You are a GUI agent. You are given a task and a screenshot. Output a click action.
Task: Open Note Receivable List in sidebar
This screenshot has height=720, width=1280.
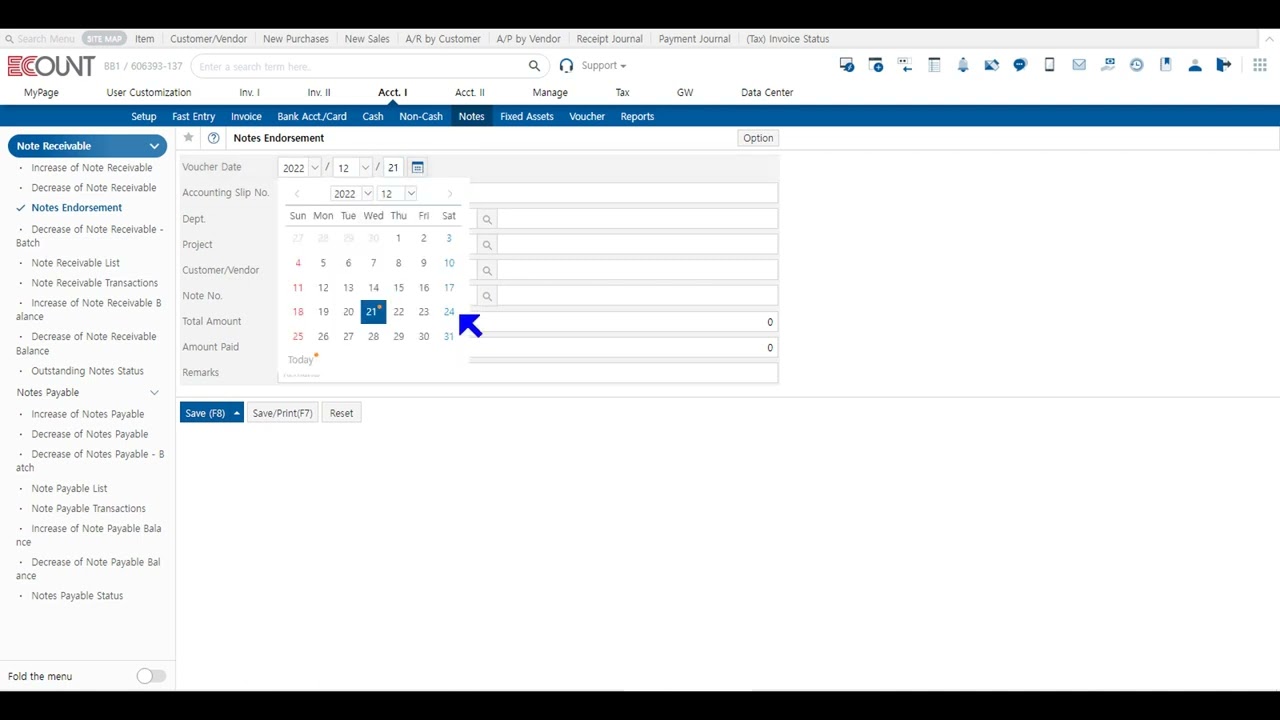tap(75, 263)
